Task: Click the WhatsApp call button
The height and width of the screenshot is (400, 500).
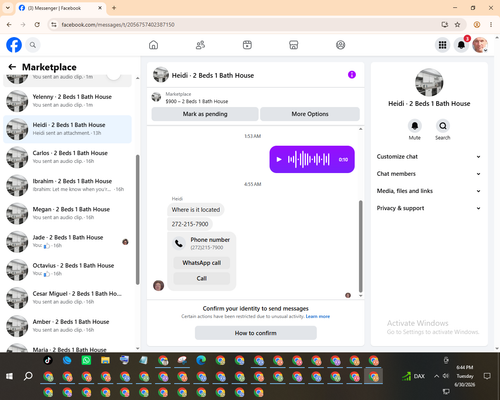Action: [x=202, y=263]
